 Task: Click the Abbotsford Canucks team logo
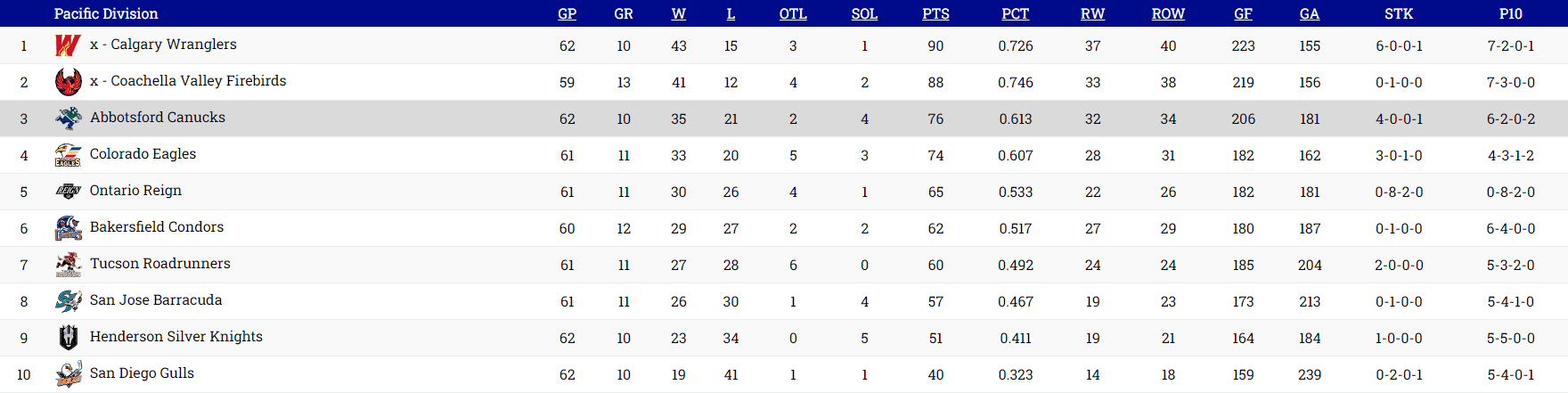(x=68, y=119)
